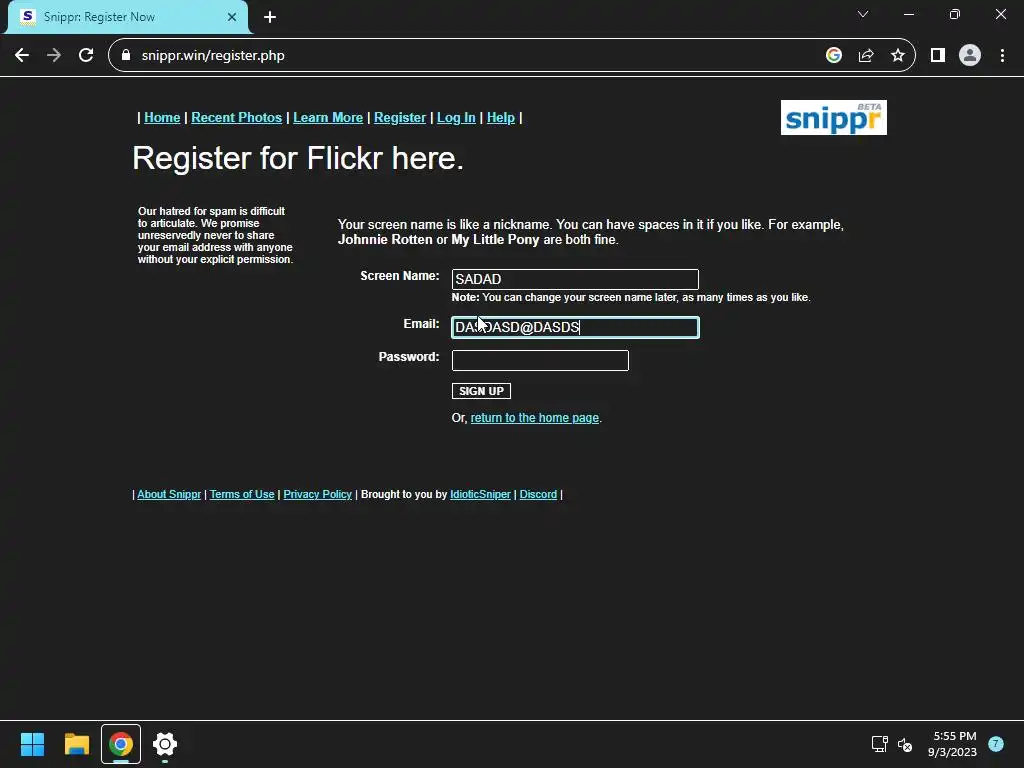The height and width of the screenshot is (768, 1024).
Task: Click the Log In link
Action: coord(456,118)
